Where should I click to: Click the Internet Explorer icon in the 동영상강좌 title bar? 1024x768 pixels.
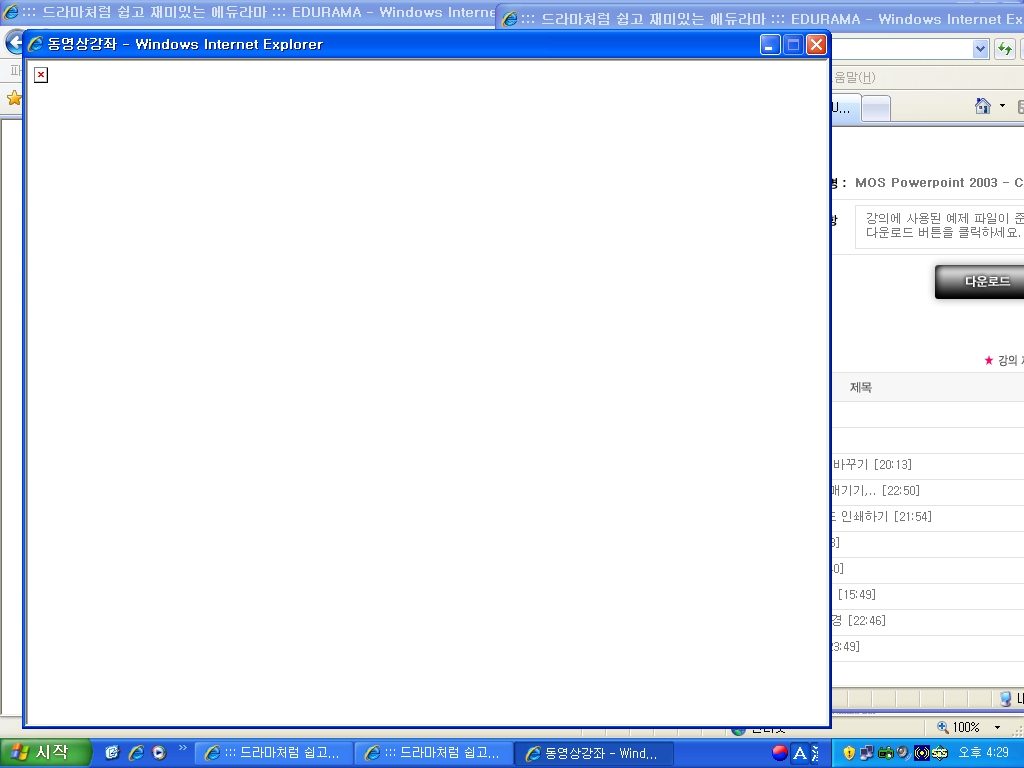(35, 44)
